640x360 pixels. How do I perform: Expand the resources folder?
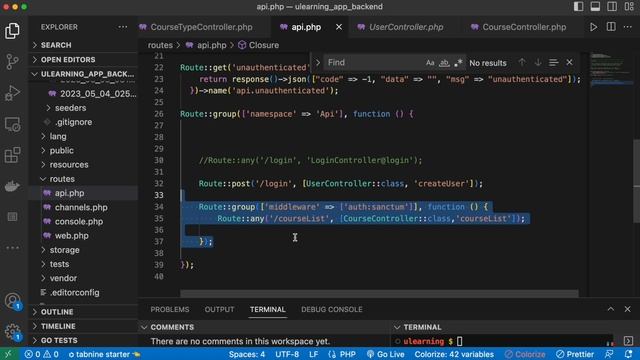(x=84, y=165)
